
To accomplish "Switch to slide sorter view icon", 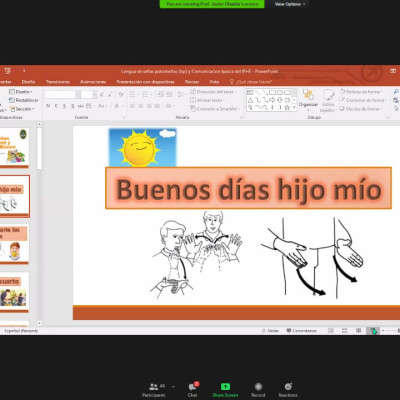I will coord(345,331).
